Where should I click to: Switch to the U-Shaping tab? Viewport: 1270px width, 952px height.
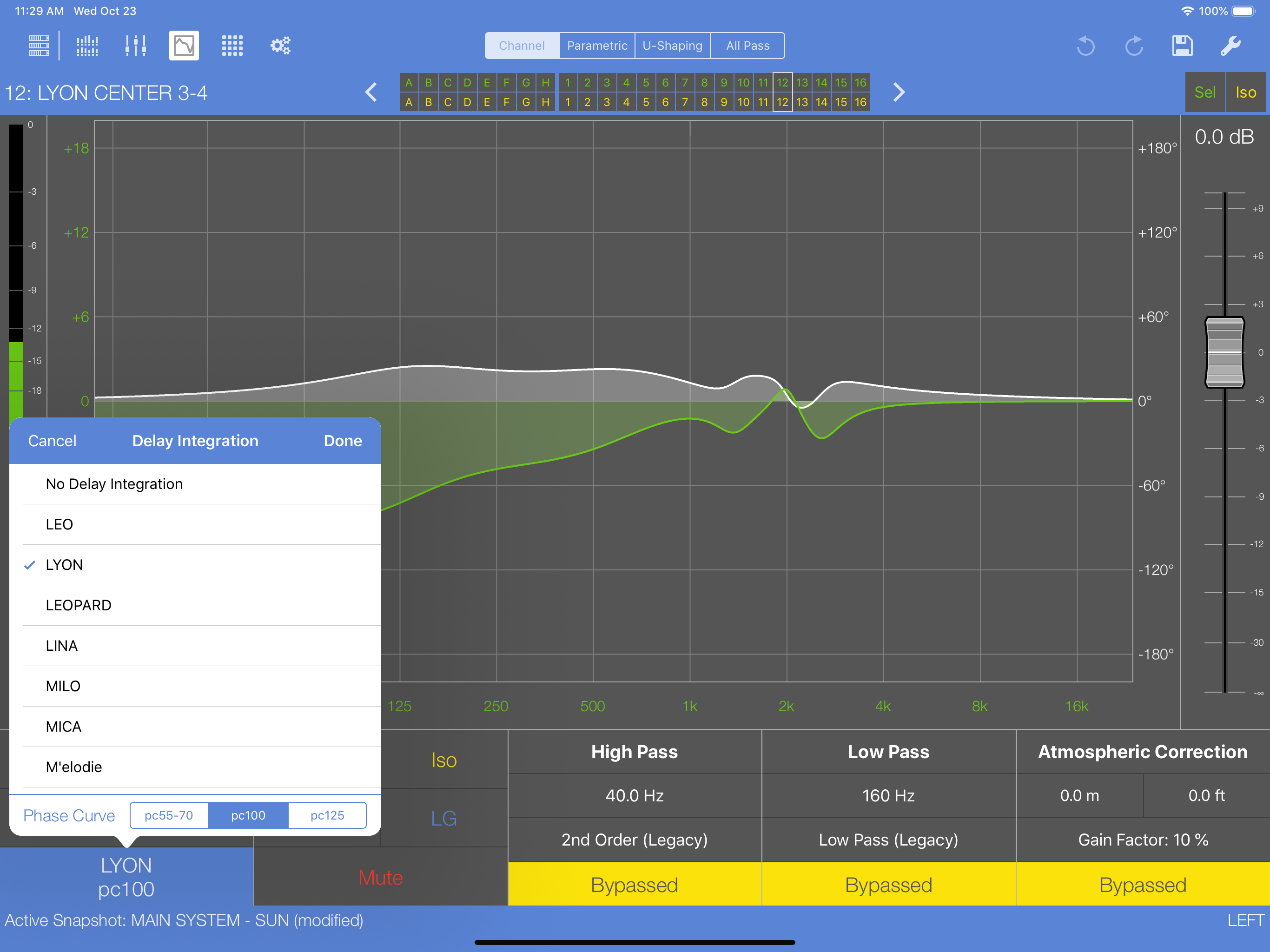click(672, 46)
